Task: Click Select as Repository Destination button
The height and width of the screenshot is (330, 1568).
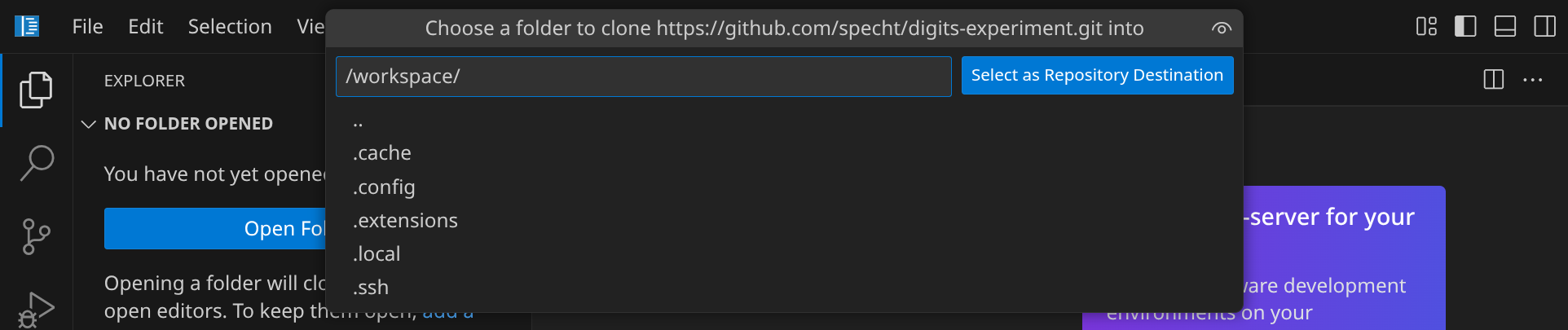Action: [x=1097, y=76]
